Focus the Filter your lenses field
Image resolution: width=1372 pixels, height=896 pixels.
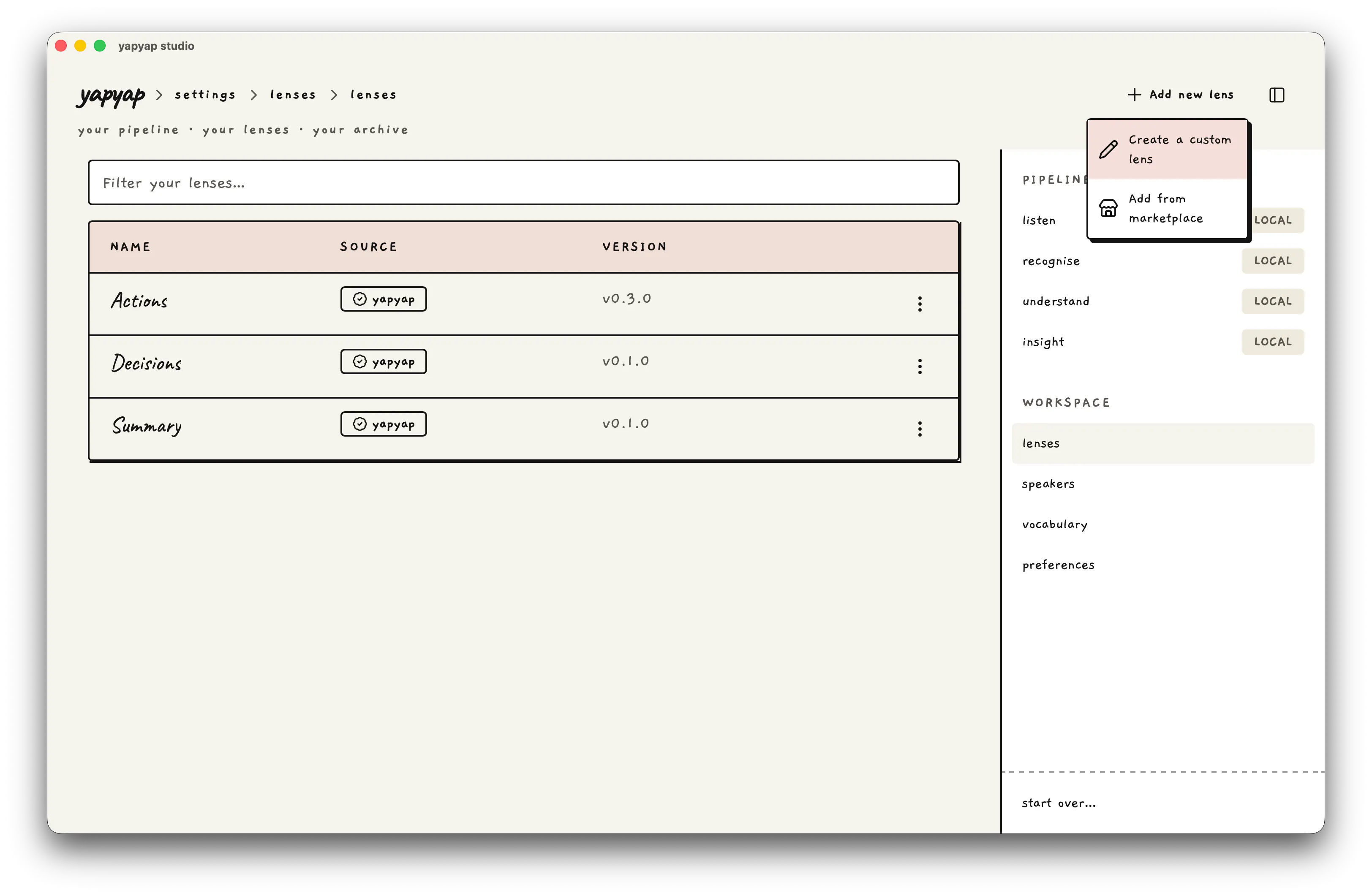click(x=523, y=183)
